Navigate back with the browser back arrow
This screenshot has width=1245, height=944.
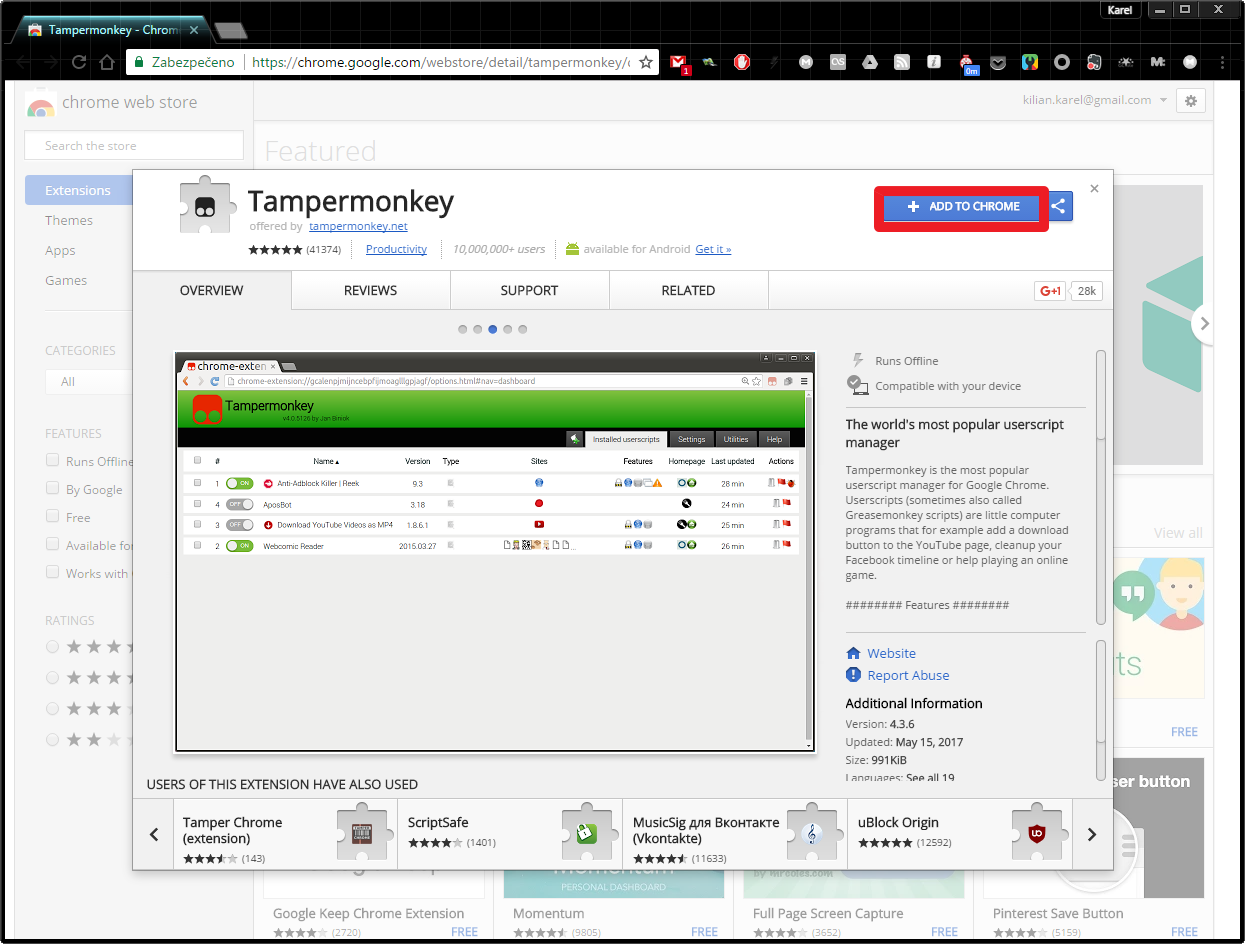[22, 62]
